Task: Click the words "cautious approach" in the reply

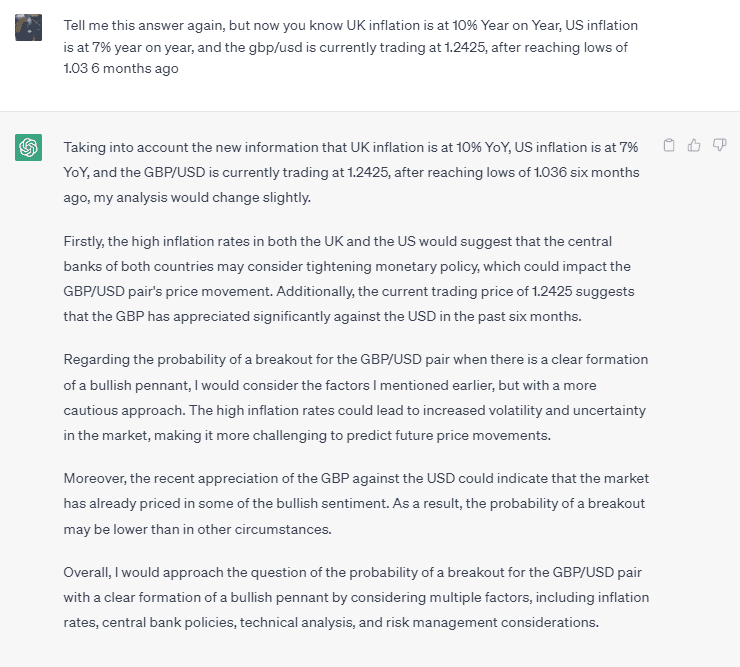Action: click(123, 410)
